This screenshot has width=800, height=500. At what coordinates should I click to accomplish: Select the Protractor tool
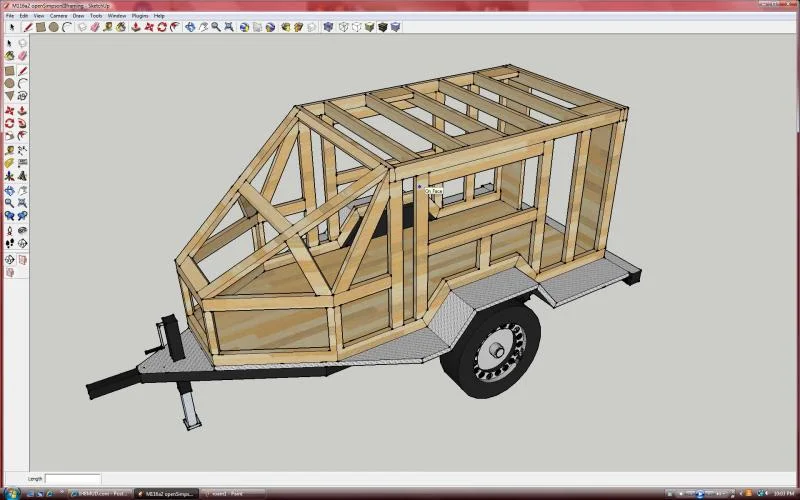click(x=9, y=163)
